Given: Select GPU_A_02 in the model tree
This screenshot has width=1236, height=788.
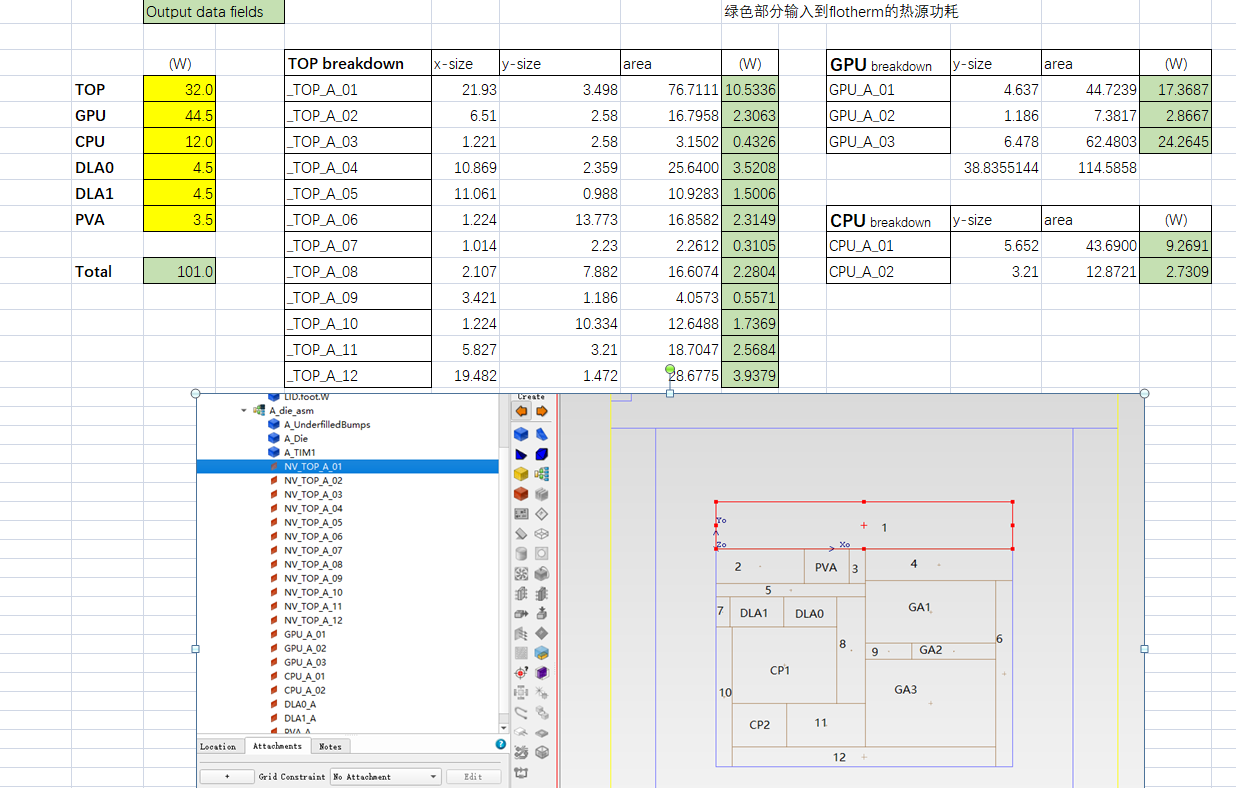Looking at the screenshot, I should coord(305,648).
